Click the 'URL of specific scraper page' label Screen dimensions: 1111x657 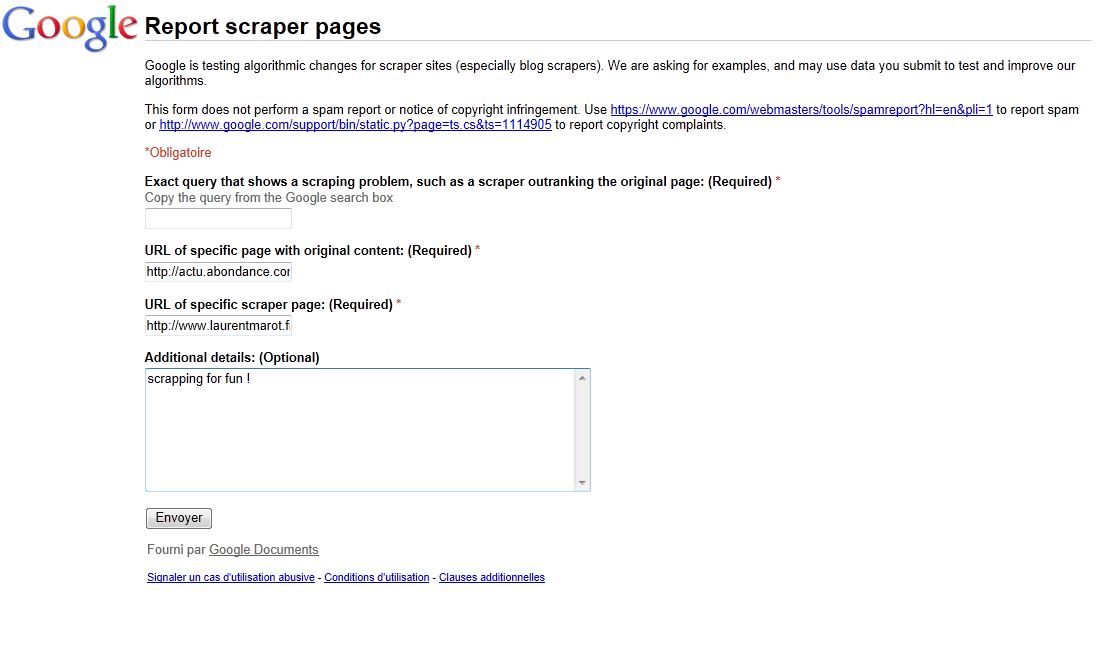point(269,304)
